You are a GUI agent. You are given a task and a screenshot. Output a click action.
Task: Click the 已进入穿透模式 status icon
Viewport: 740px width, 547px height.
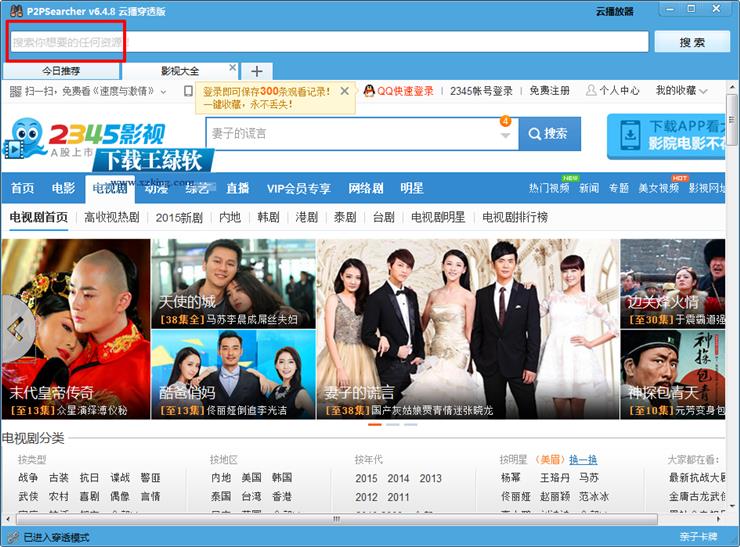[13, 537]
